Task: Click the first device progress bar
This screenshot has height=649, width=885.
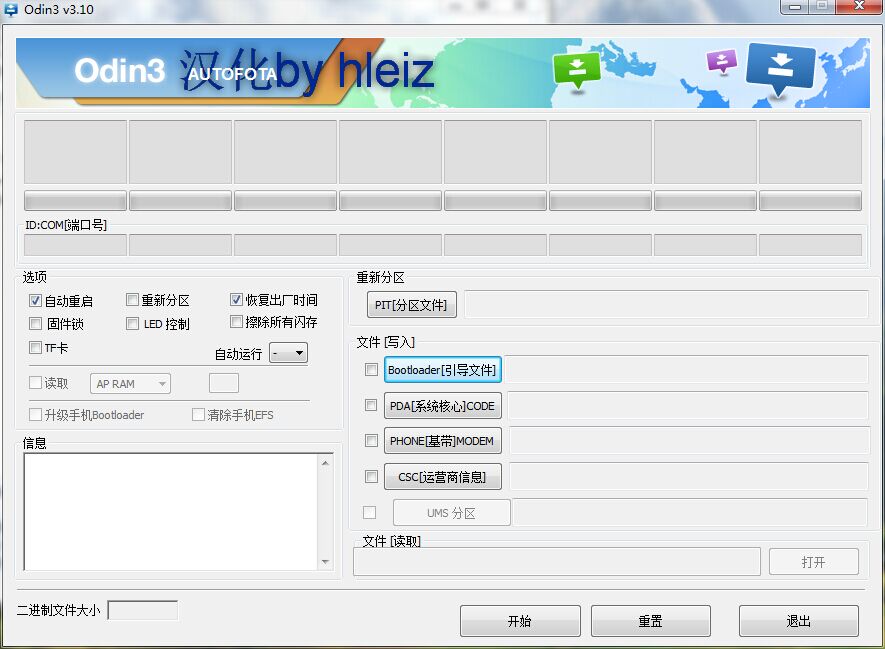Action: pos(76,200)
